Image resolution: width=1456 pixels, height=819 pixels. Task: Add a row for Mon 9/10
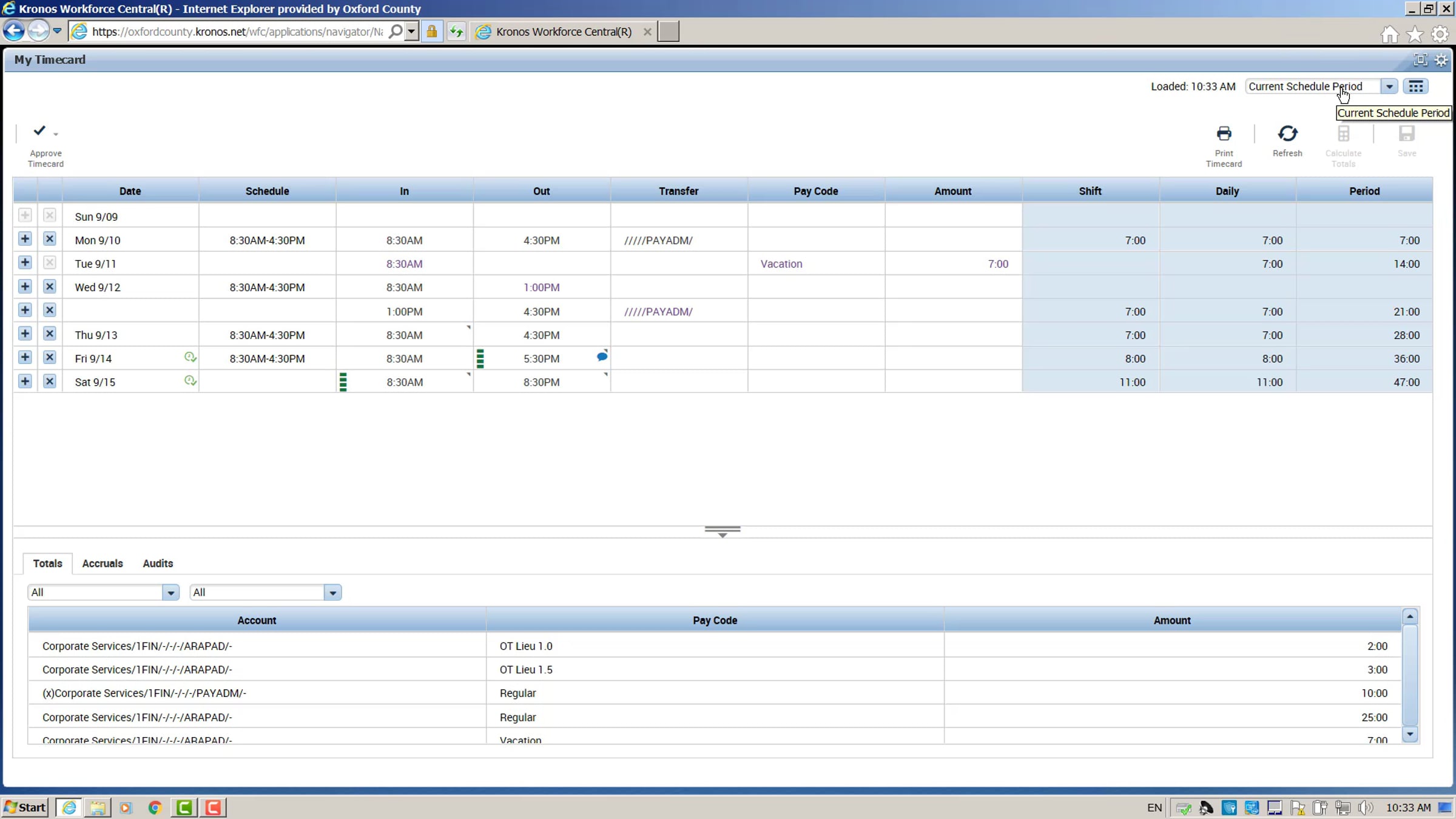click(x=25, y=239)
